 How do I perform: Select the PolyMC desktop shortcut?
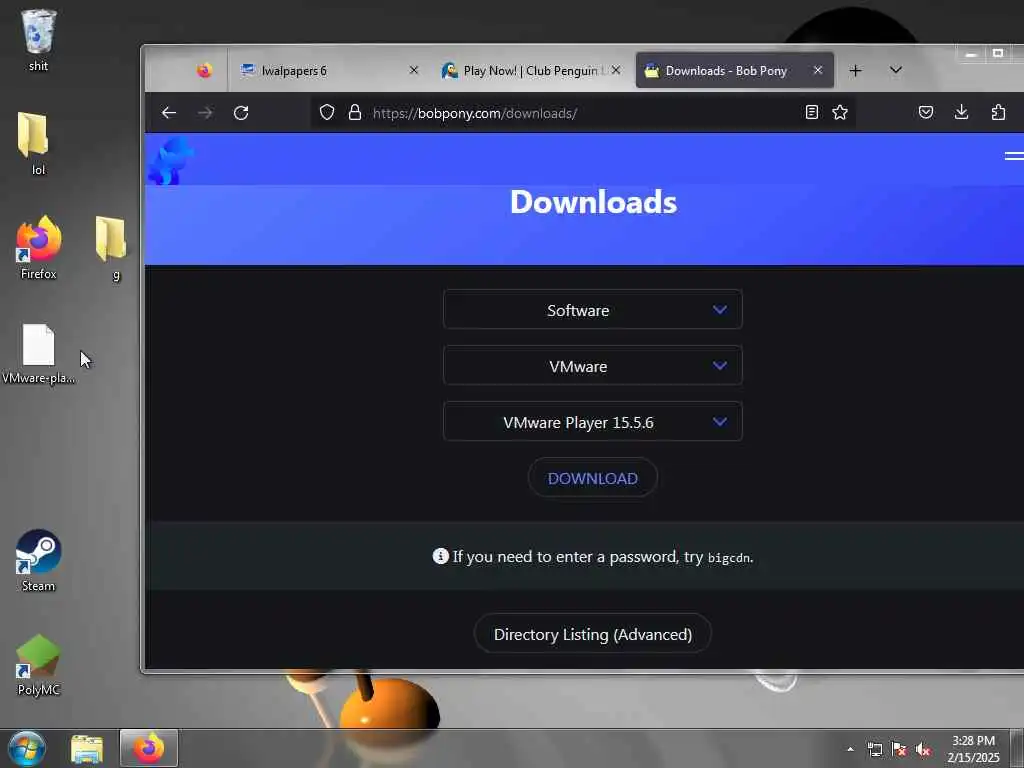38,665
